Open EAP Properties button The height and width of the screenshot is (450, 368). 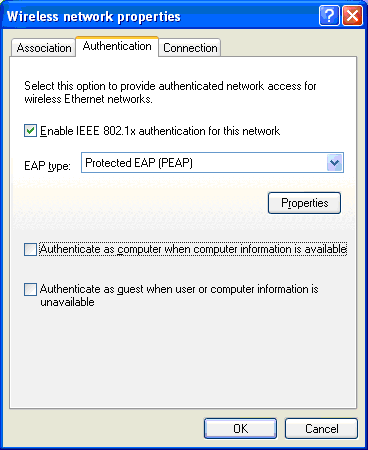(x=304, y=203)
